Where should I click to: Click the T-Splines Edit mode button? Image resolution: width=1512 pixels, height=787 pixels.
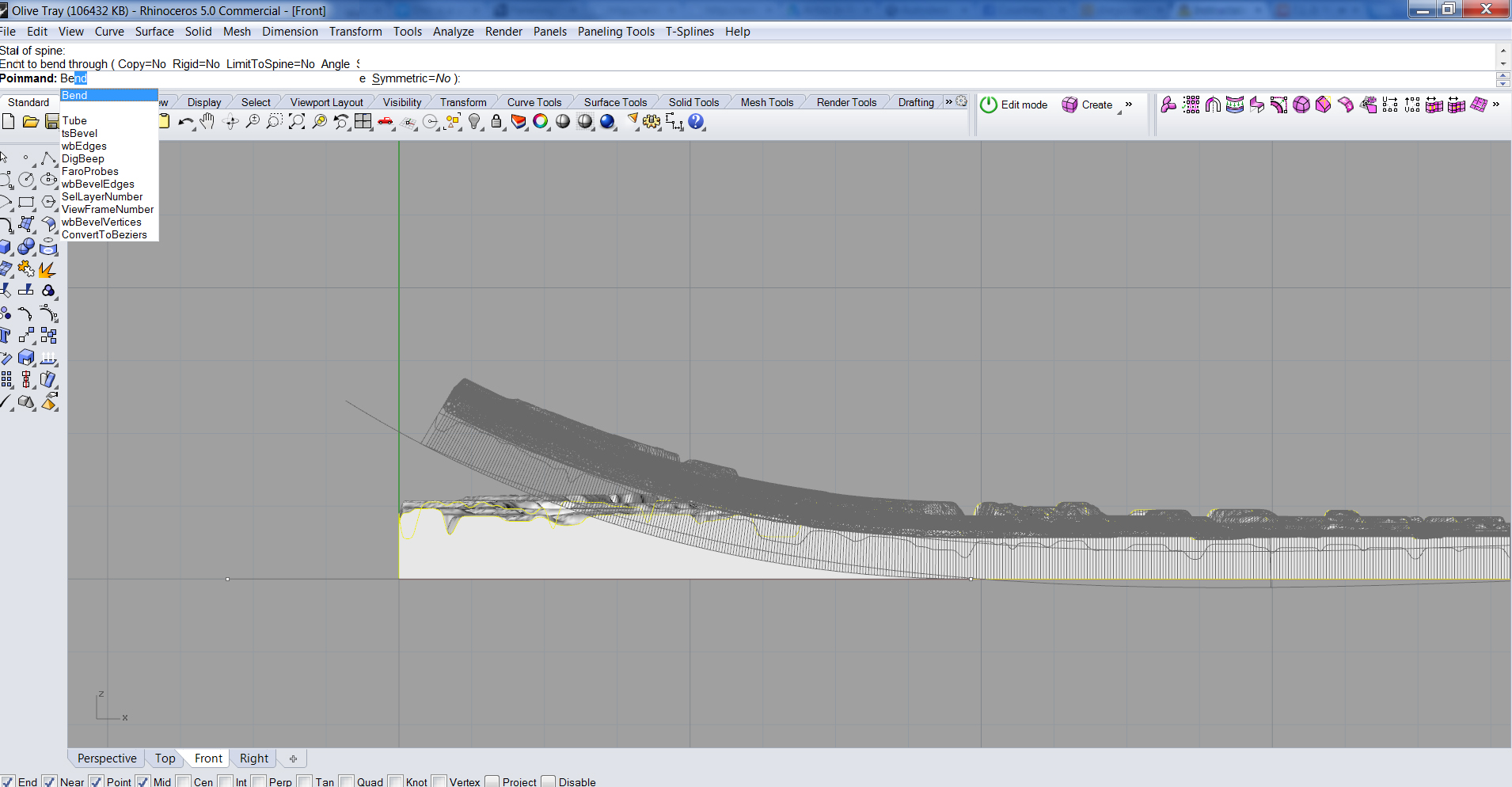(x=1014, y=105)
